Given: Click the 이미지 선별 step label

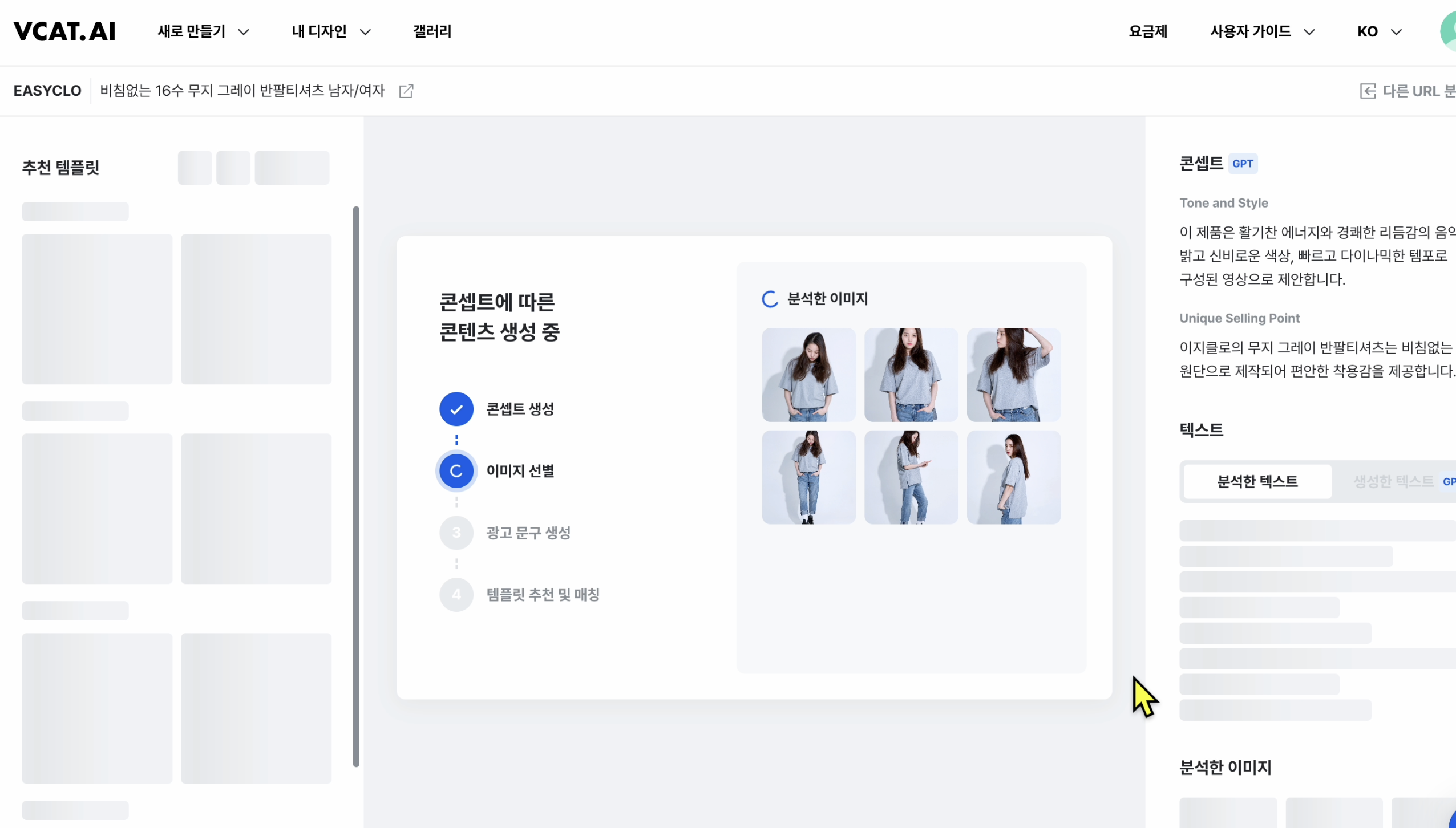Looking at the screenshot, I should tap(520, 471).
